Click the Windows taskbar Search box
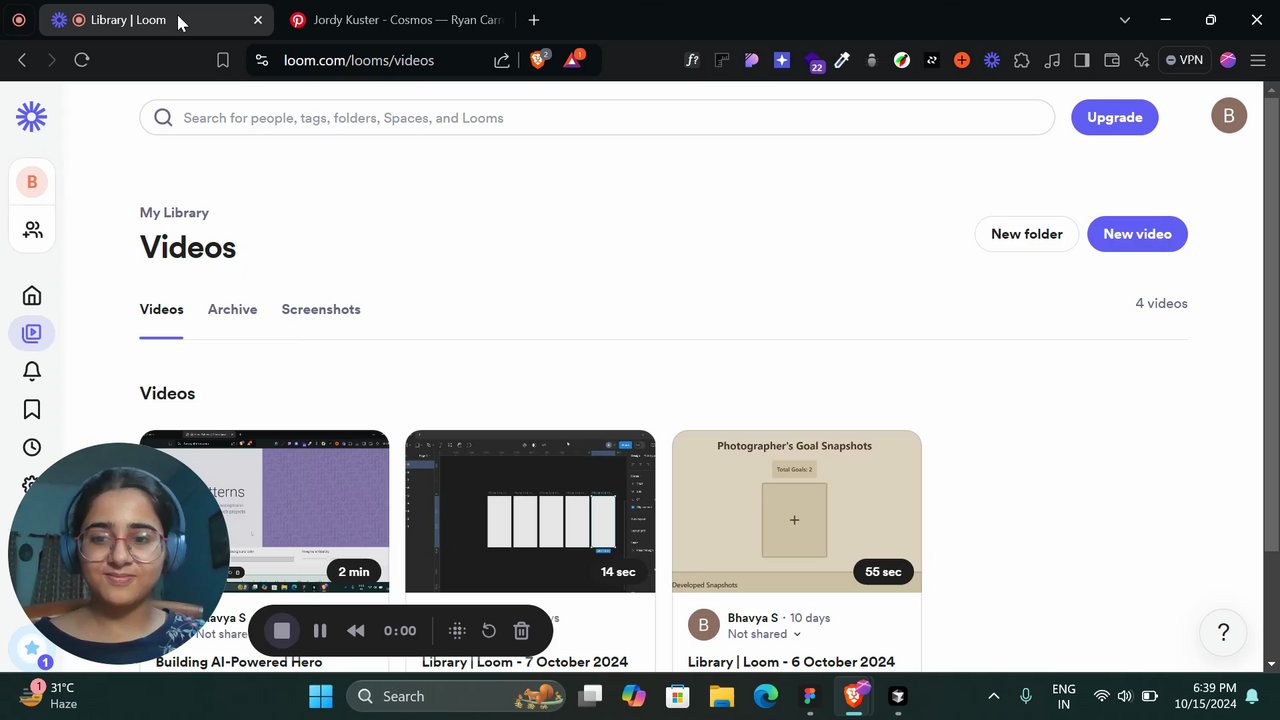Screen dimensions: 1280x720 click(456, 696)
